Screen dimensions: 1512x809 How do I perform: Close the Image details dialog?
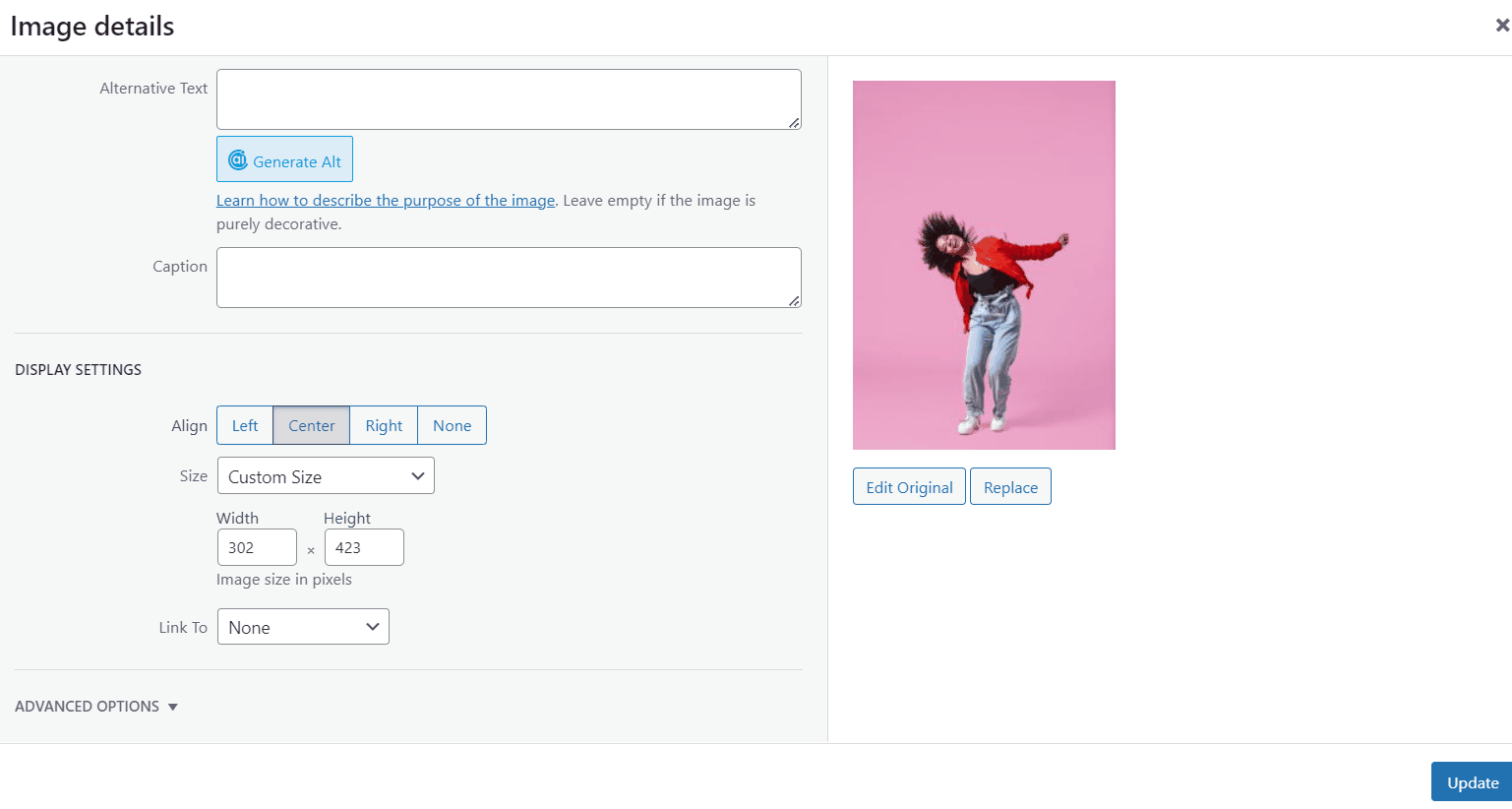click(x=1502, y=26)
